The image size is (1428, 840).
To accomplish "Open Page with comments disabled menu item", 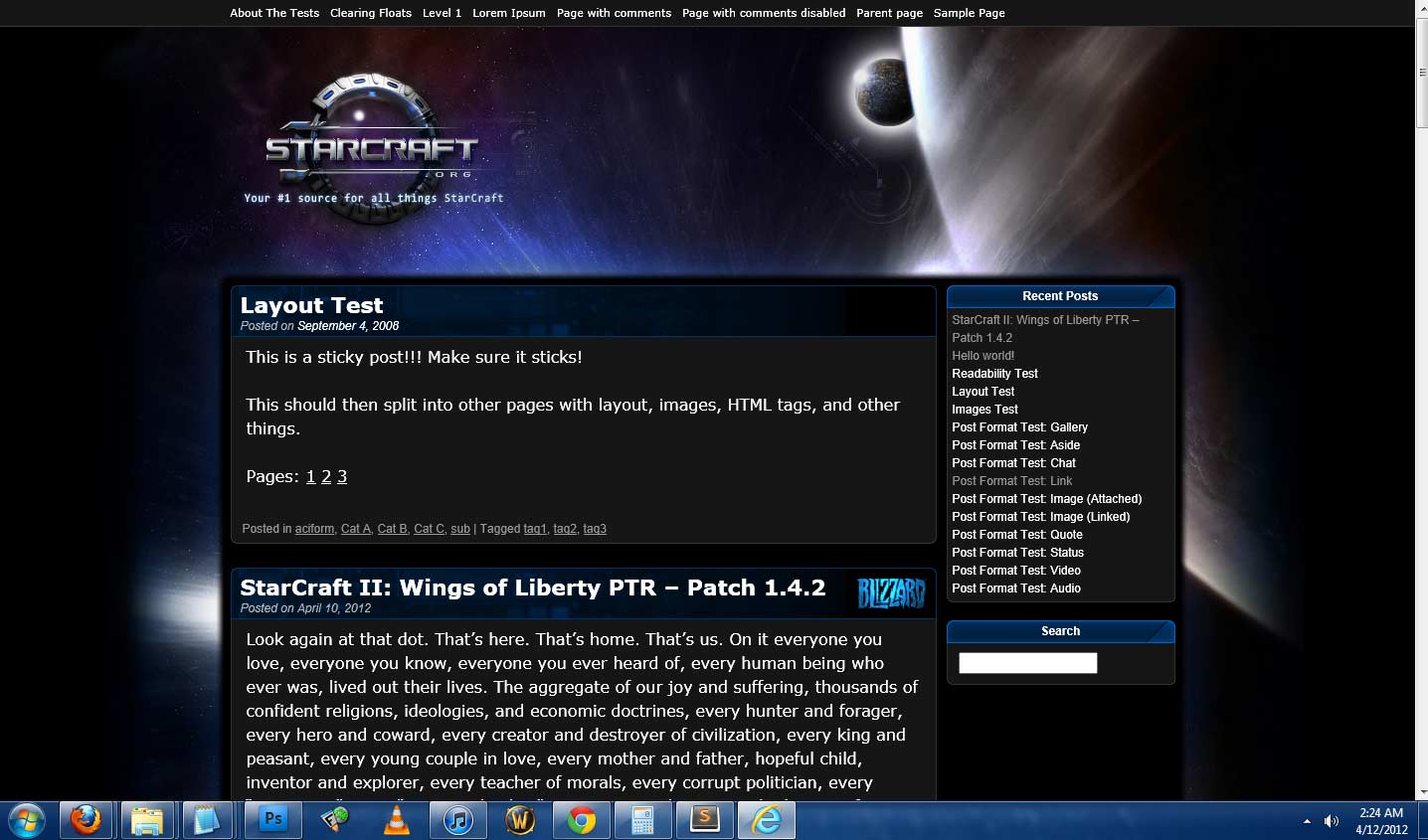I will coord(764,13).
